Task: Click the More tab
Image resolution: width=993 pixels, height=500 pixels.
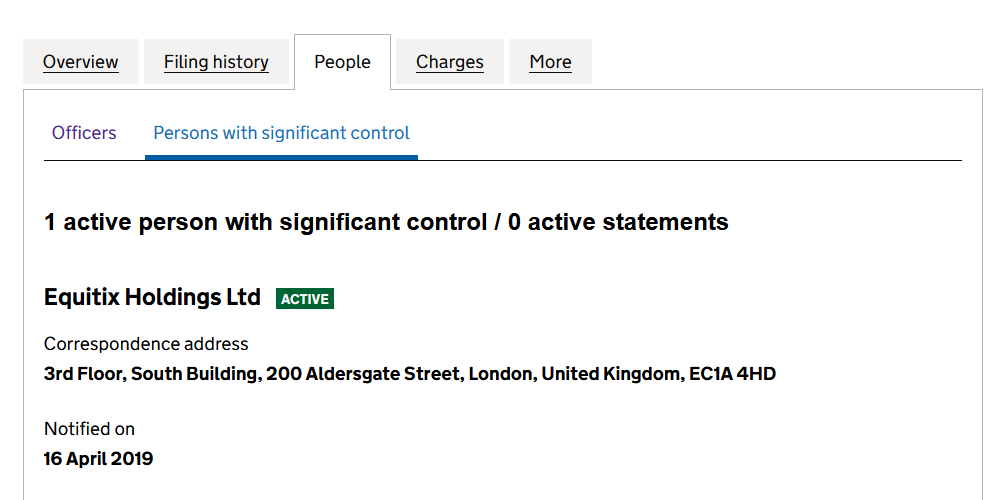Action: click(x=550, y=62)
